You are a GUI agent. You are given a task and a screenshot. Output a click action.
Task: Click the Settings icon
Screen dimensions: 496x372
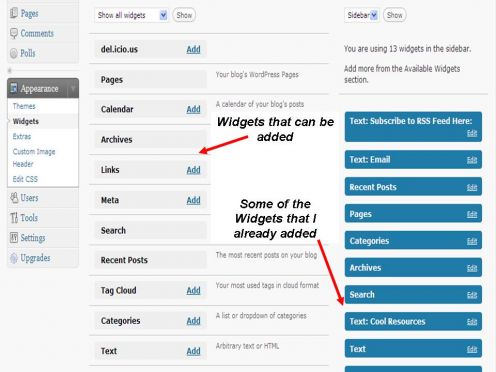click(x=14, y=238)
